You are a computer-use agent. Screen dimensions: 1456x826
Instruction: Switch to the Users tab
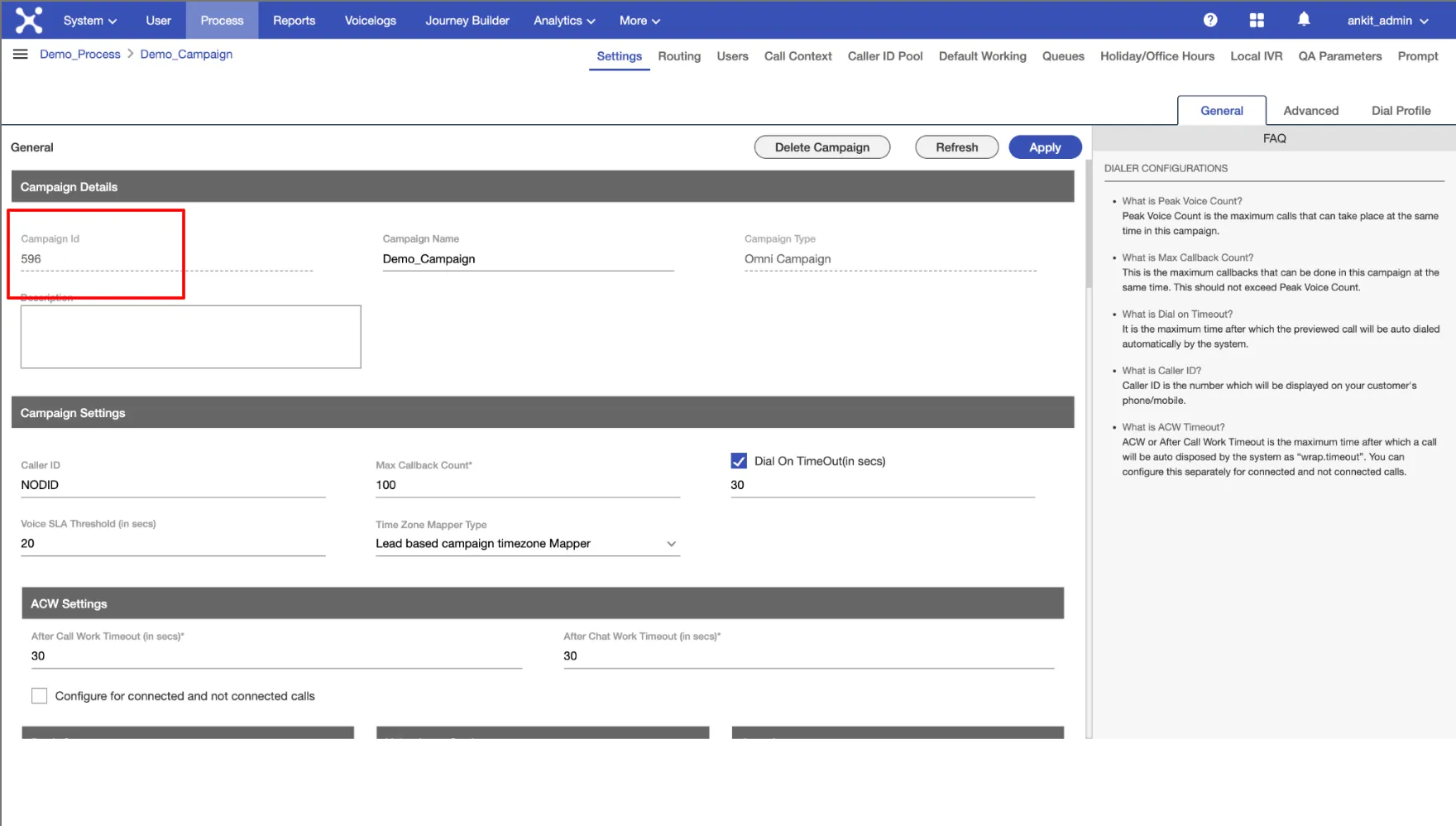732,56
